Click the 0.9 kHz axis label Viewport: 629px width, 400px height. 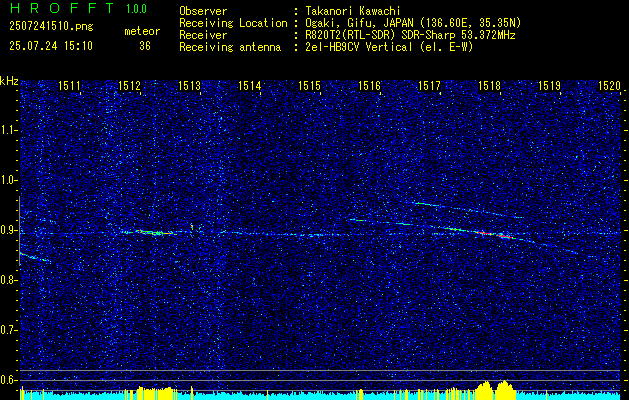pyautogui.click(x=9, y=230)
